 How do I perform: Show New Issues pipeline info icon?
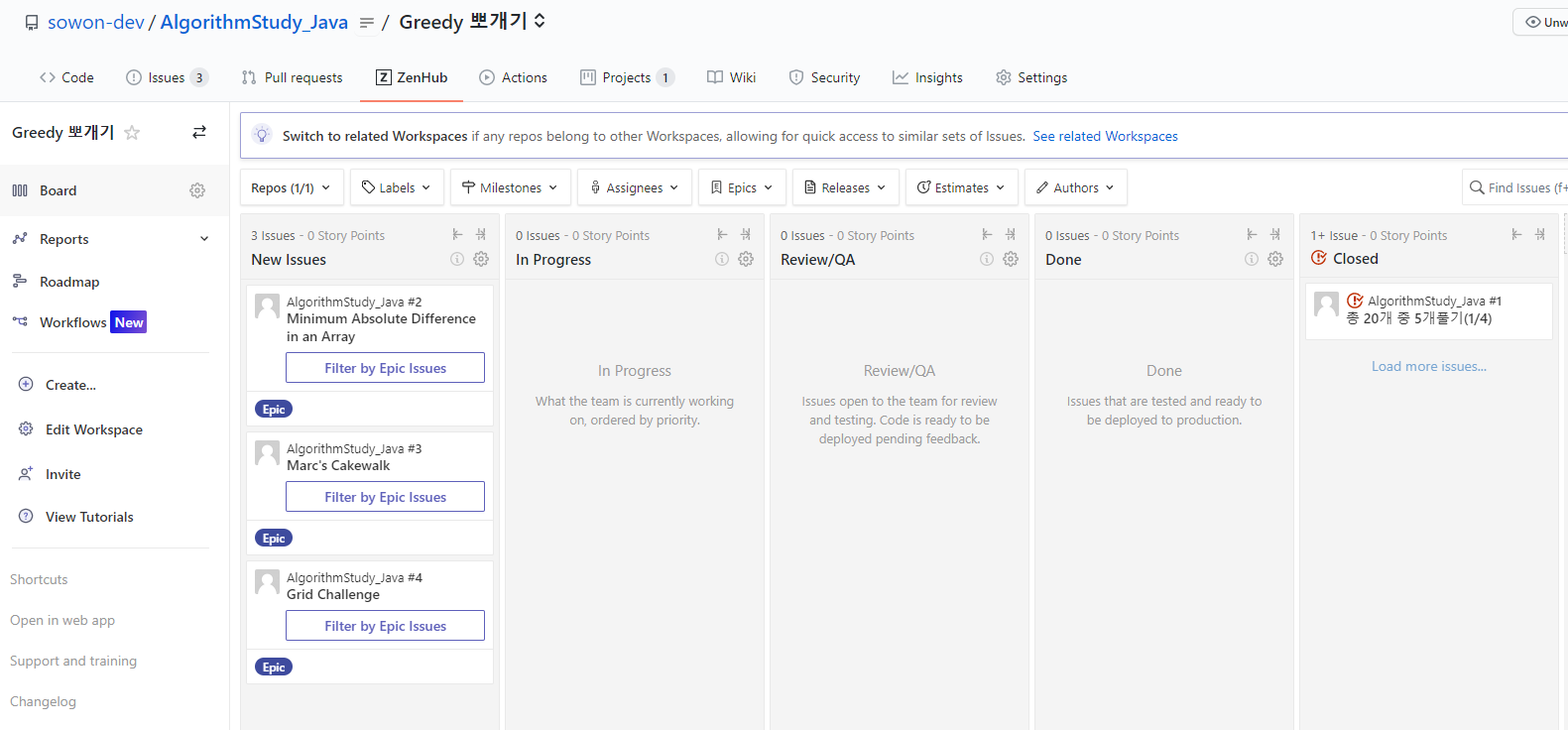click(457, 259)
